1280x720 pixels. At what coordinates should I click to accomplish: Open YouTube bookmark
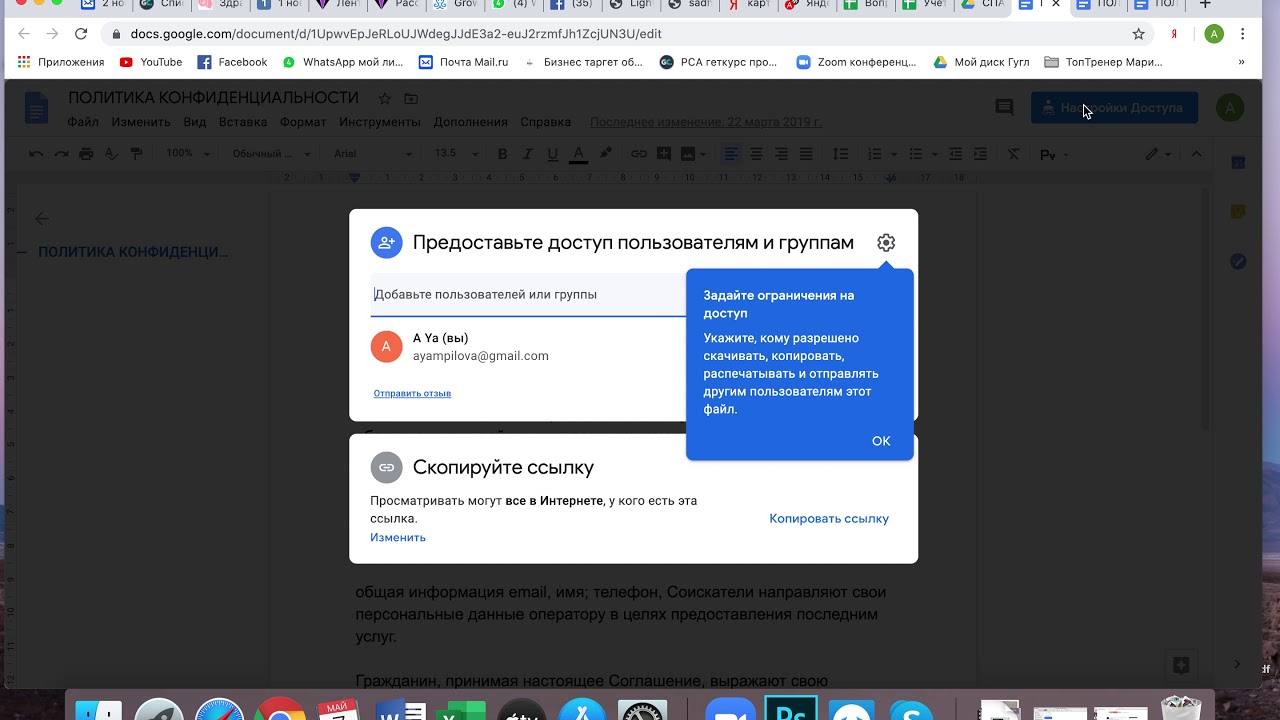[151, 62]
